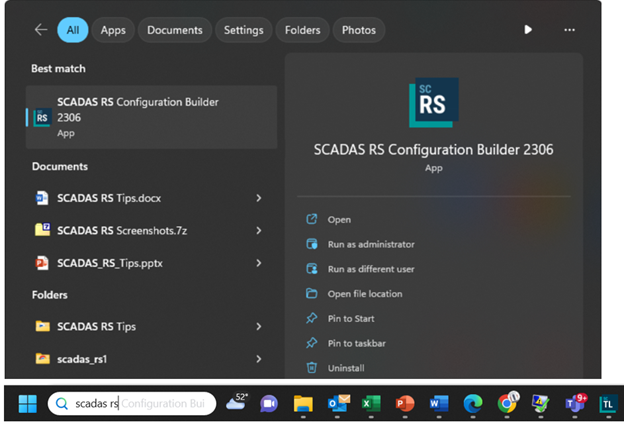Click the PowerPoint file icon beside SCADAS_RS_Tips.pptx
Image resolution: width=624 pixels, height=424 pixels.
click(42, 263)
